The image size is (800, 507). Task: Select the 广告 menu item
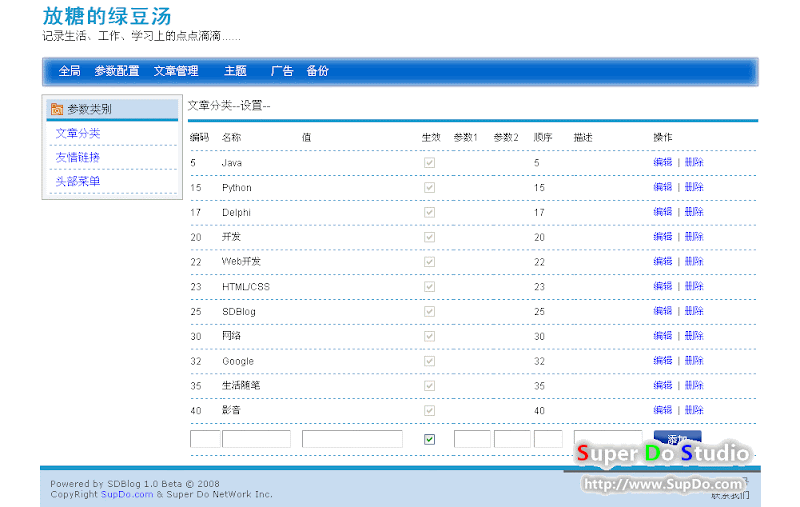tap(282, 71)
